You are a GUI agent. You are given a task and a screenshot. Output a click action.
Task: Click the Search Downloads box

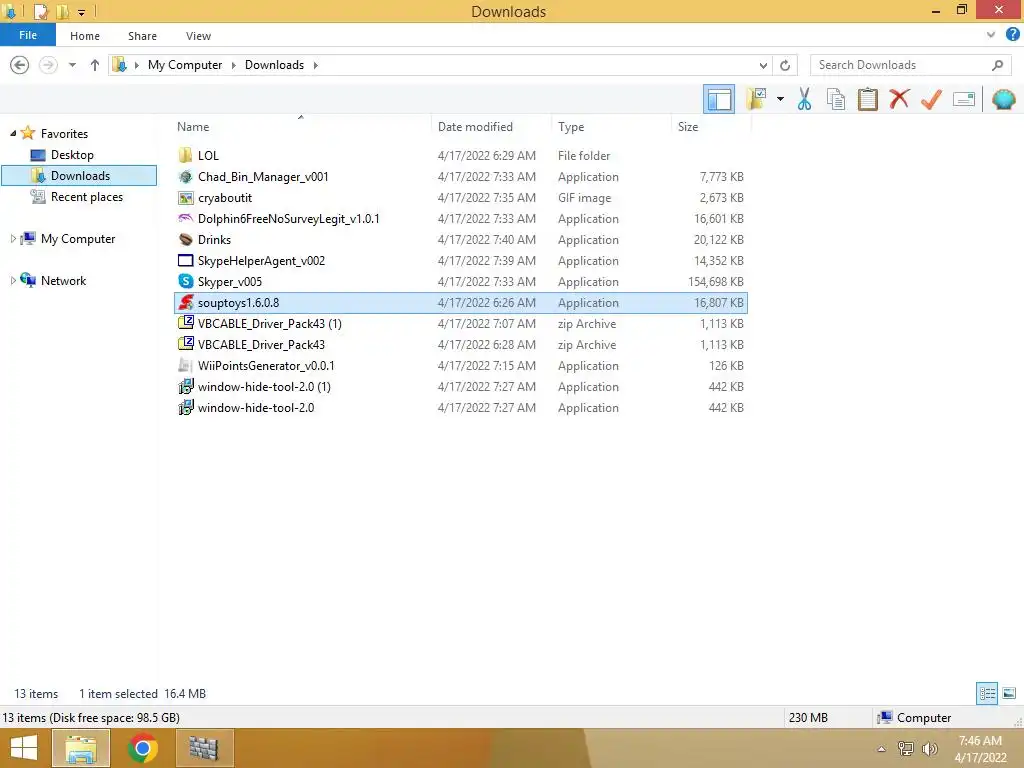pos(910,65)
